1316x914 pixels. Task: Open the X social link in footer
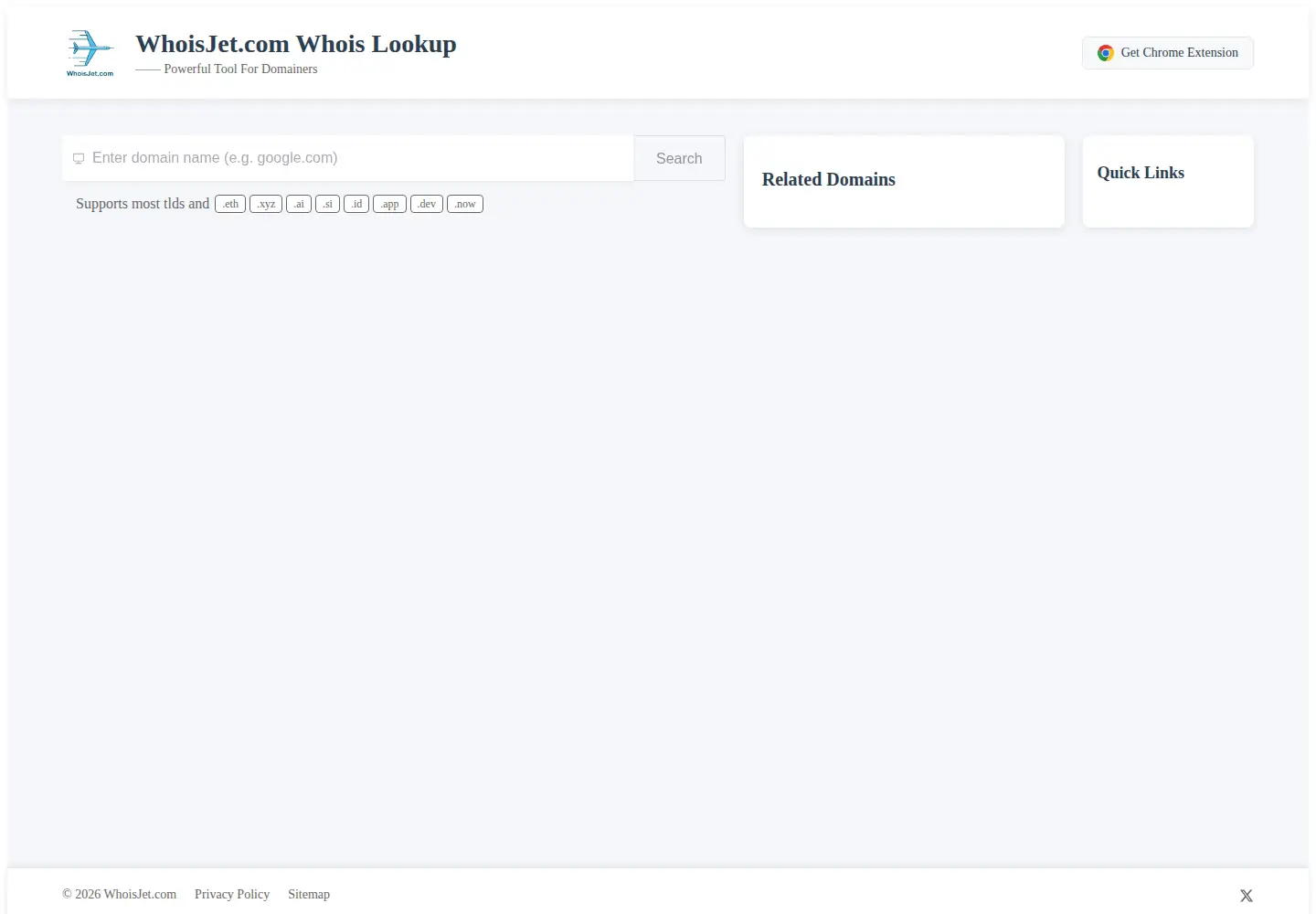(1247, 896)
